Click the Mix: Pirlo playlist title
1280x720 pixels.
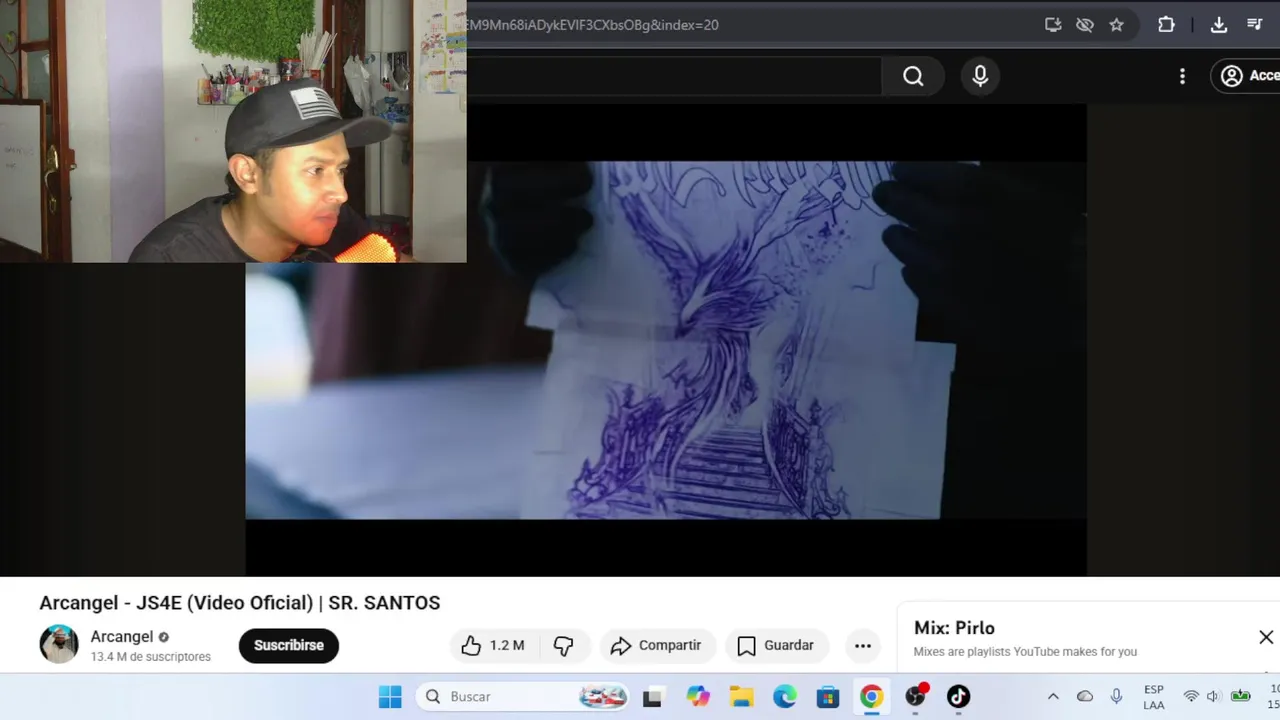coord(954,628)
